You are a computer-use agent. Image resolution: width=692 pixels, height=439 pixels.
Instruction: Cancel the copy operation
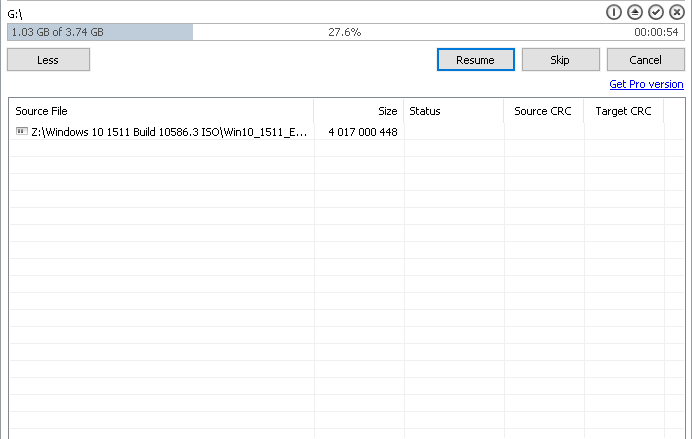646,60
